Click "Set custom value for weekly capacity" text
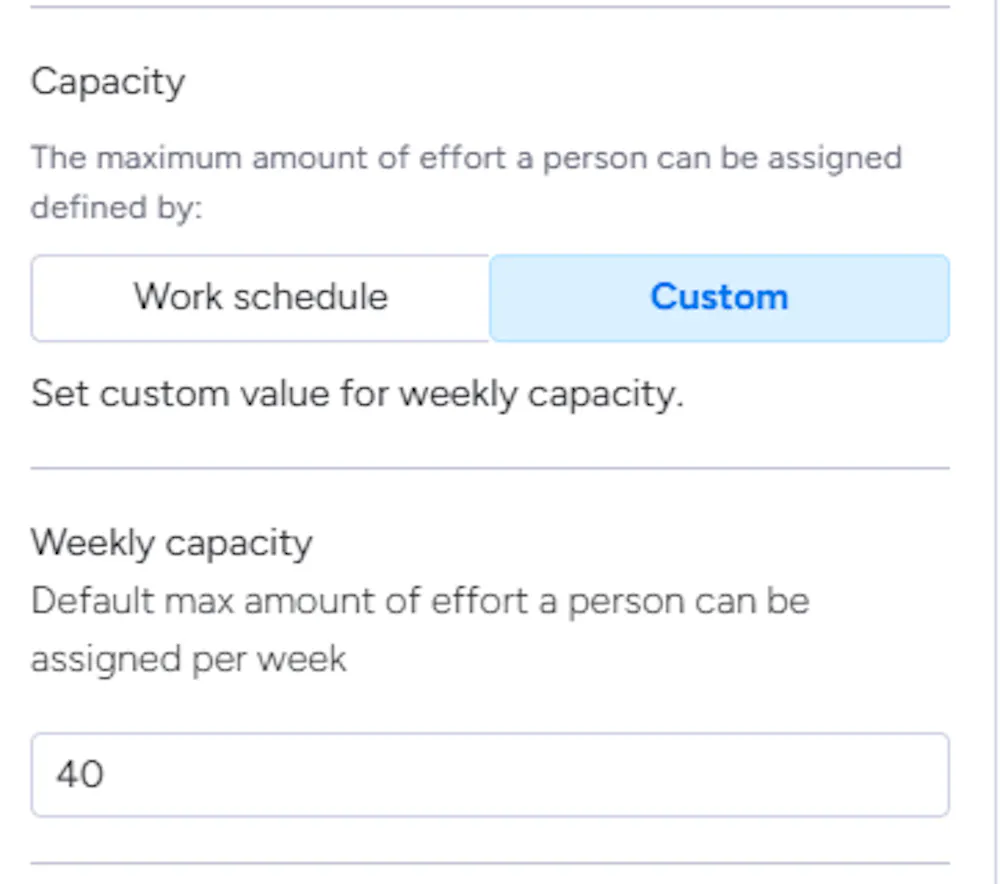Image resolution: width=1000 pixels, height=884 pixels. [357, 394]
